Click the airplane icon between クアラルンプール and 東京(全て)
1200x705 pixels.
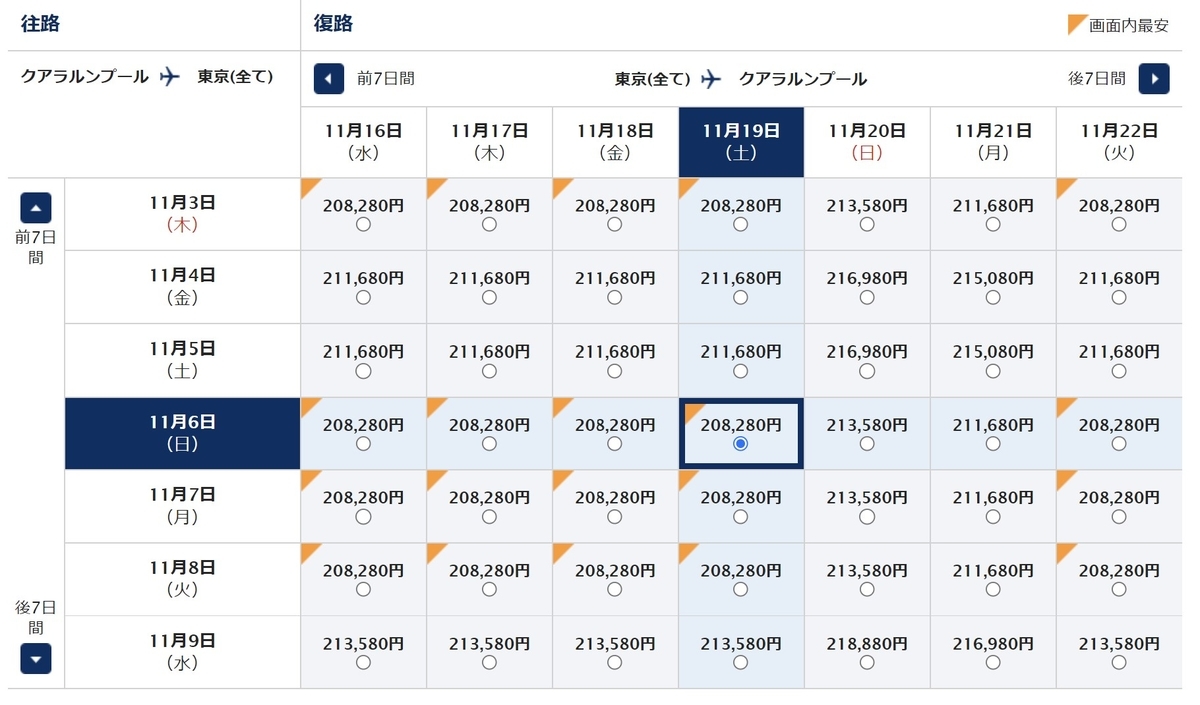tap(170, 76)
